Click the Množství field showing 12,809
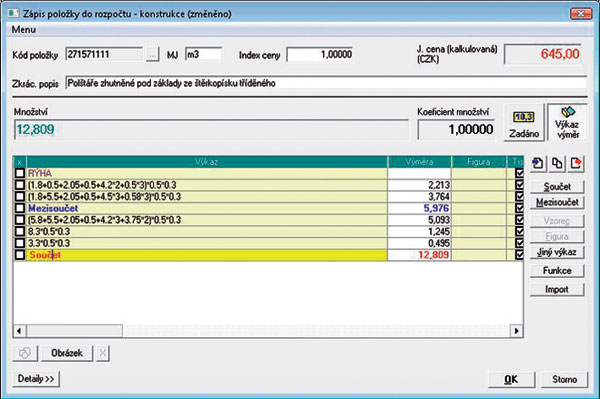The height and width of the screenshot is (399, 600). pyautogui.click(x=211, y=129)
